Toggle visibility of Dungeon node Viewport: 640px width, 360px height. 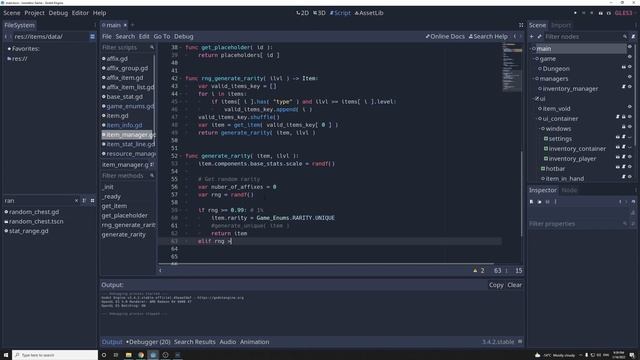tap(630, 67)
